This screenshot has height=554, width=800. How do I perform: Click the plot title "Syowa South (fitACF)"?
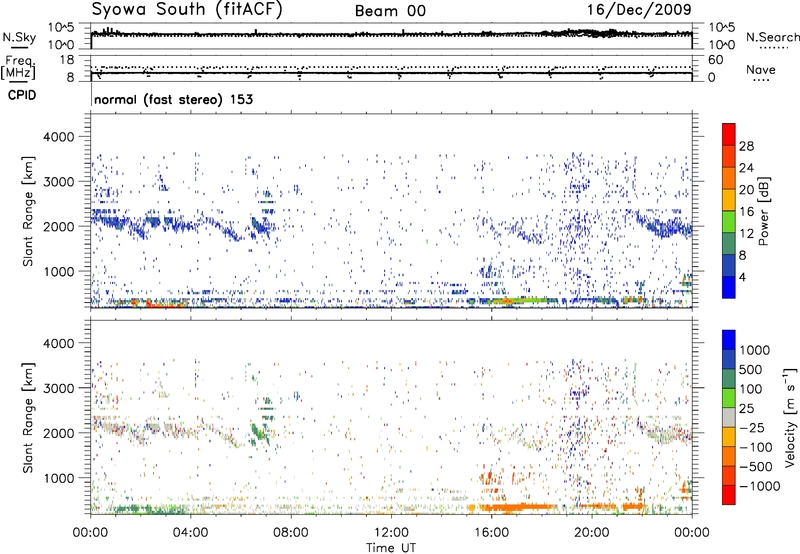(x=187, y=9)
